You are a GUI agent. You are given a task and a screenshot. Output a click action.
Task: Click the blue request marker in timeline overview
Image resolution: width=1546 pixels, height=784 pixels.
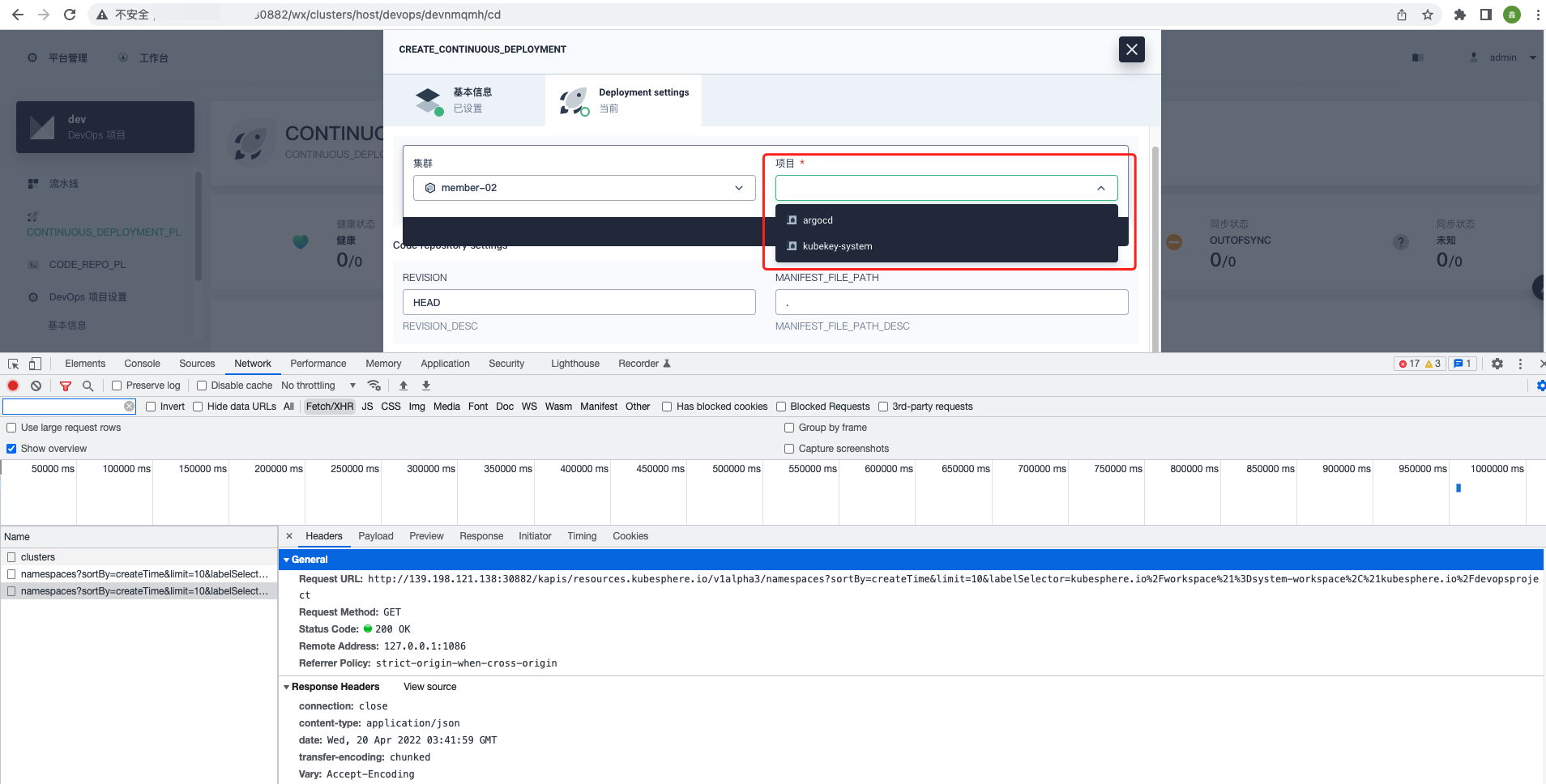[x=1458, y=488]
